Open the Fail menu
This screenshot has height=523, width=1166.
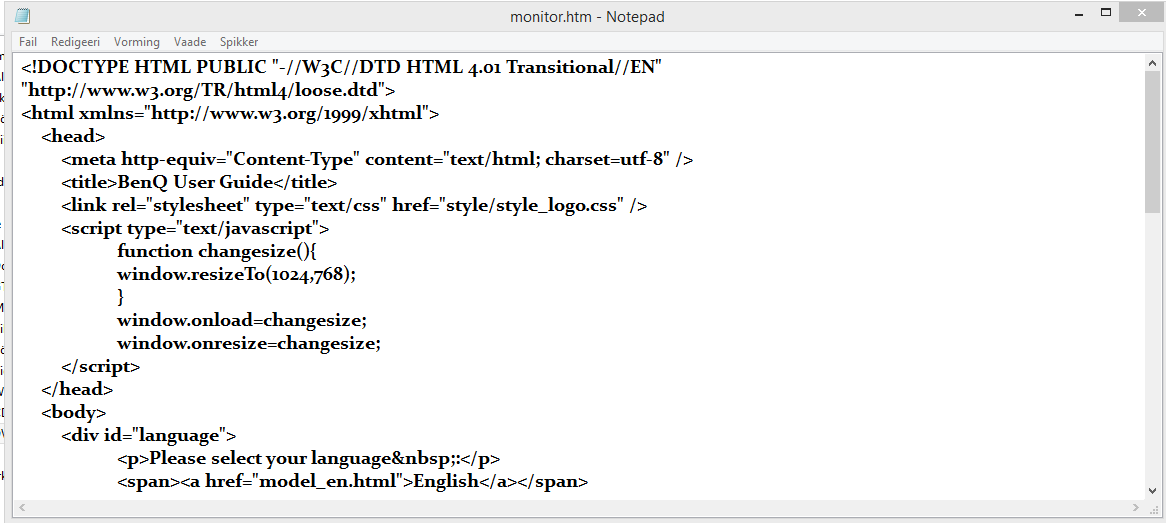pyautogui.click(x=28, y=42)
